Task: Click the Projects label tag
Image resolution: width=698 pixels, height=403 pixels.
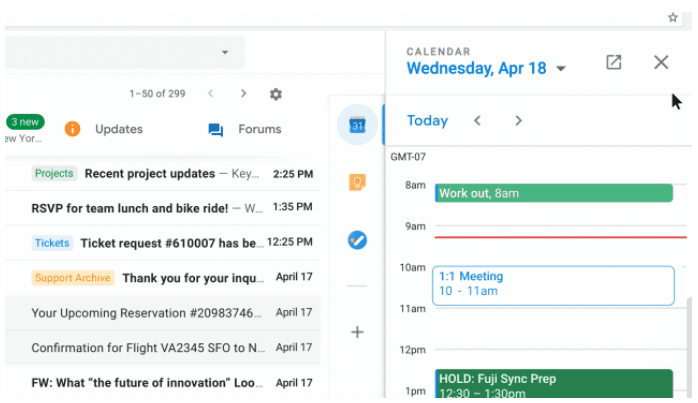Action: coord(54,173)
